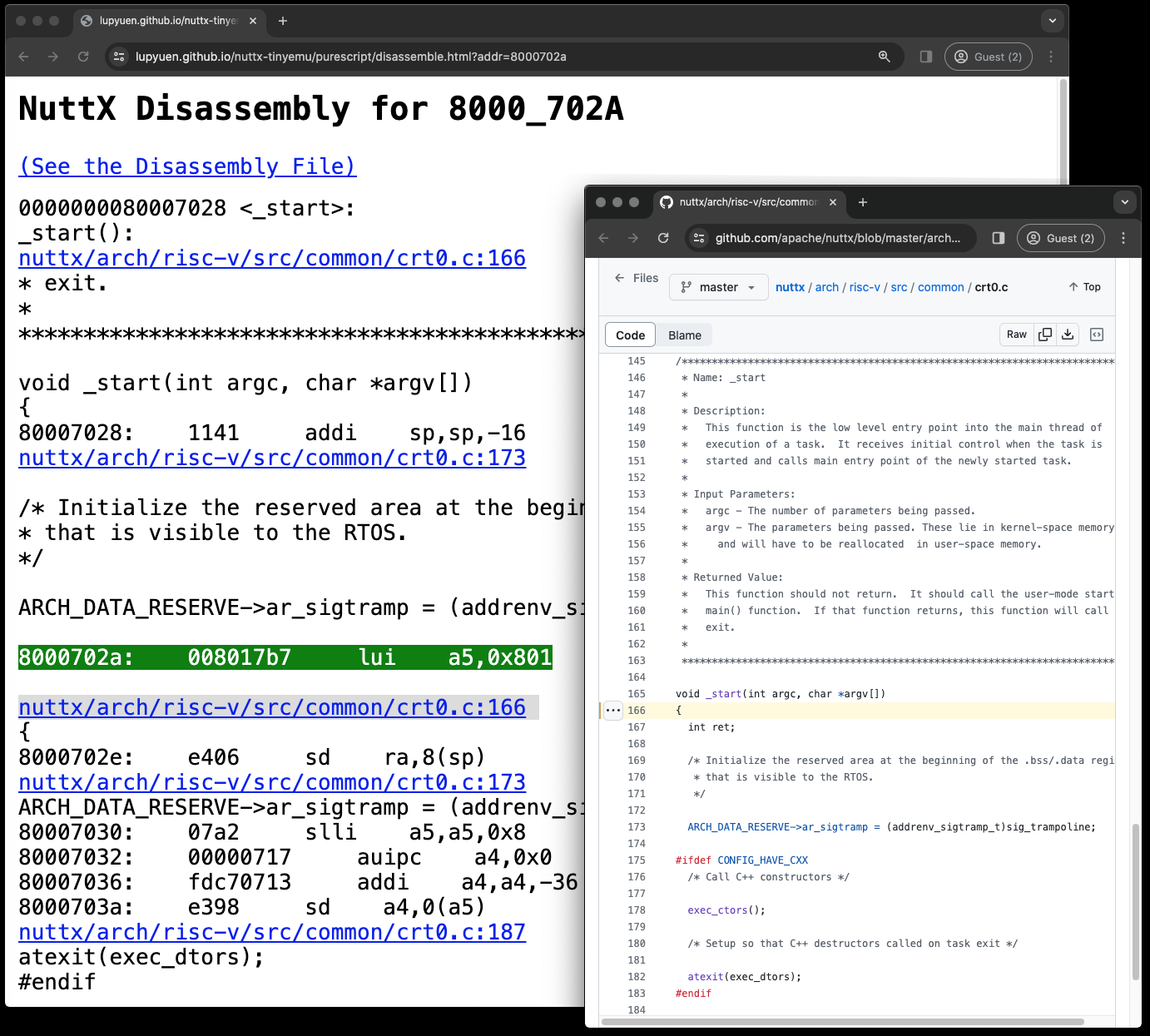Select the Code tab
Viewport: 1150px width, 1036px height.
[x=630, y=334]
